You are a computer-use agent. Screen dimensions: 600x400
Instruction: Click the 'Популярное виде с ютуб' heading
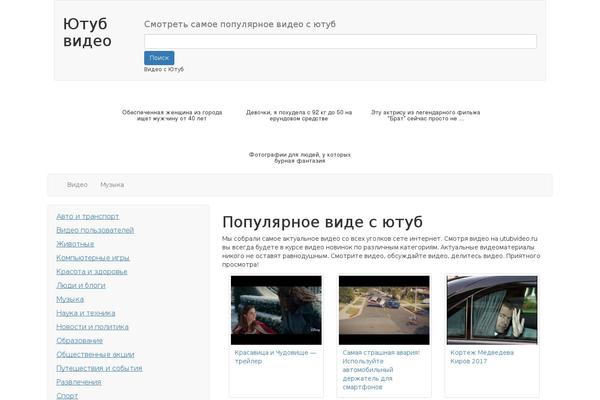point(322,222)
